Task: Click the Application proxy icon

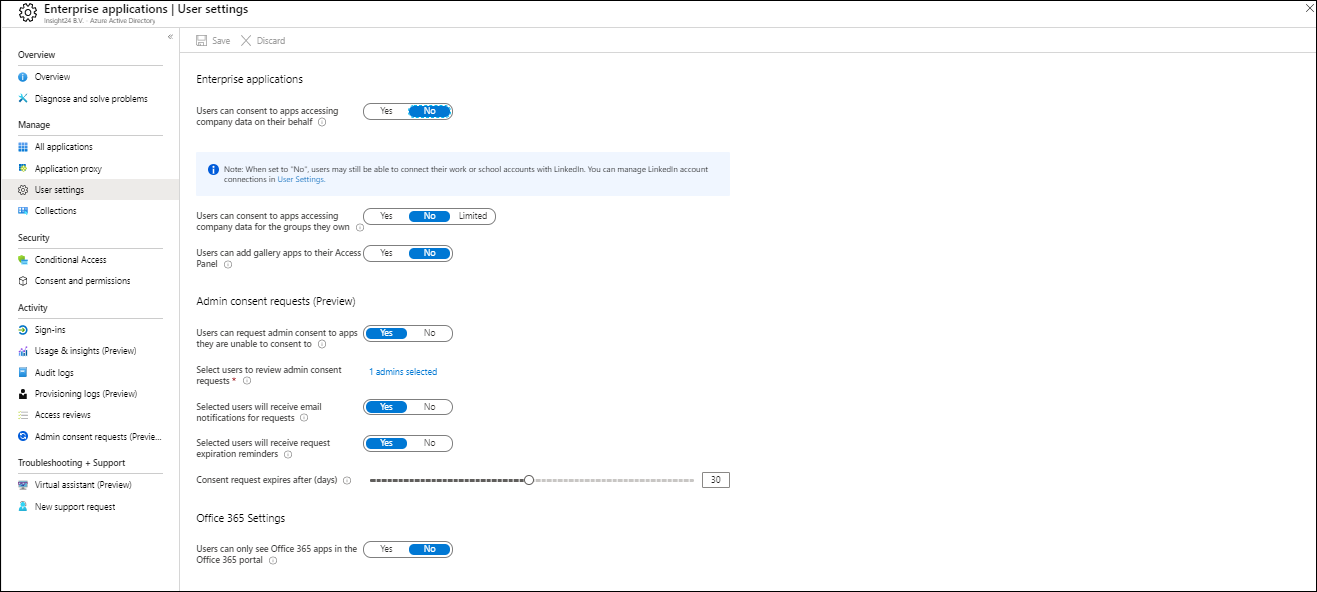Action: tap(23, 169)
